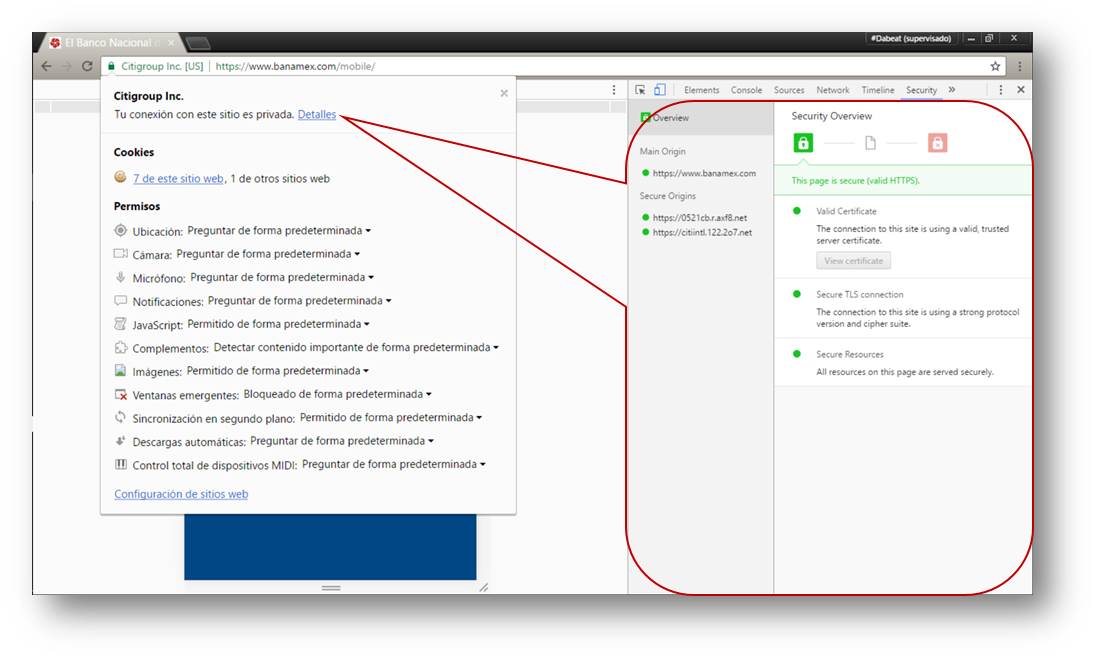Click the document icon in Security Overview
Viewport: 1098px width, 660px height.
870,143
